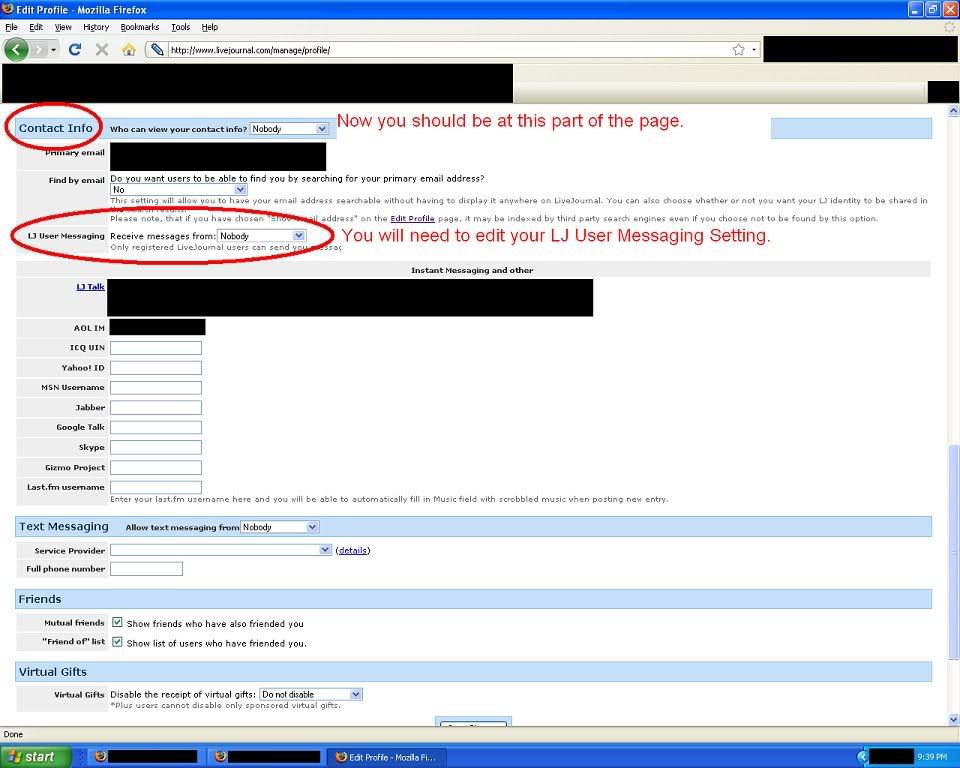
Task: Open the Bookmarks menu
Action: pos(140,27)
